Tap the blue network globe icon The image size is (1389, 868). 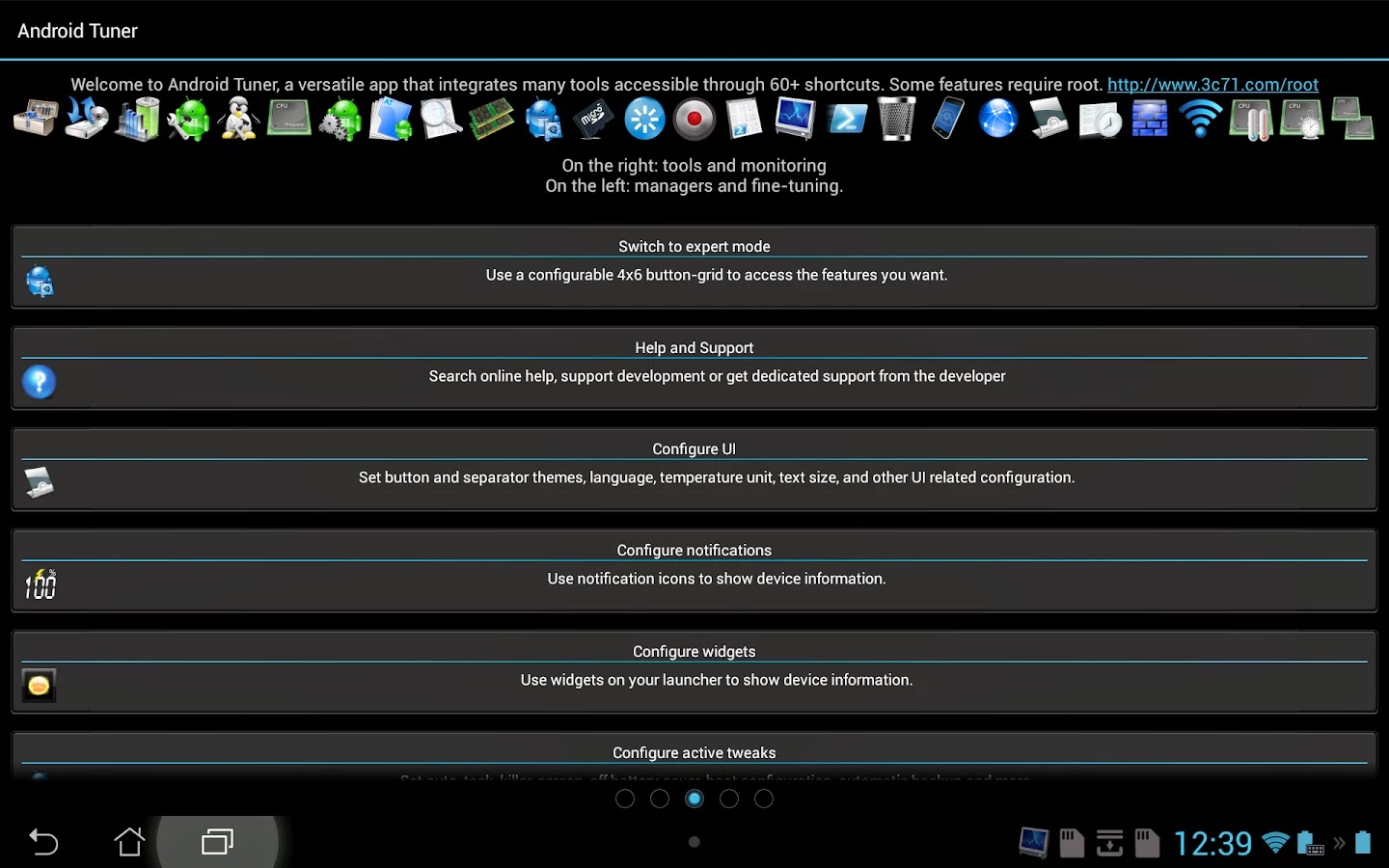(998, 120)
